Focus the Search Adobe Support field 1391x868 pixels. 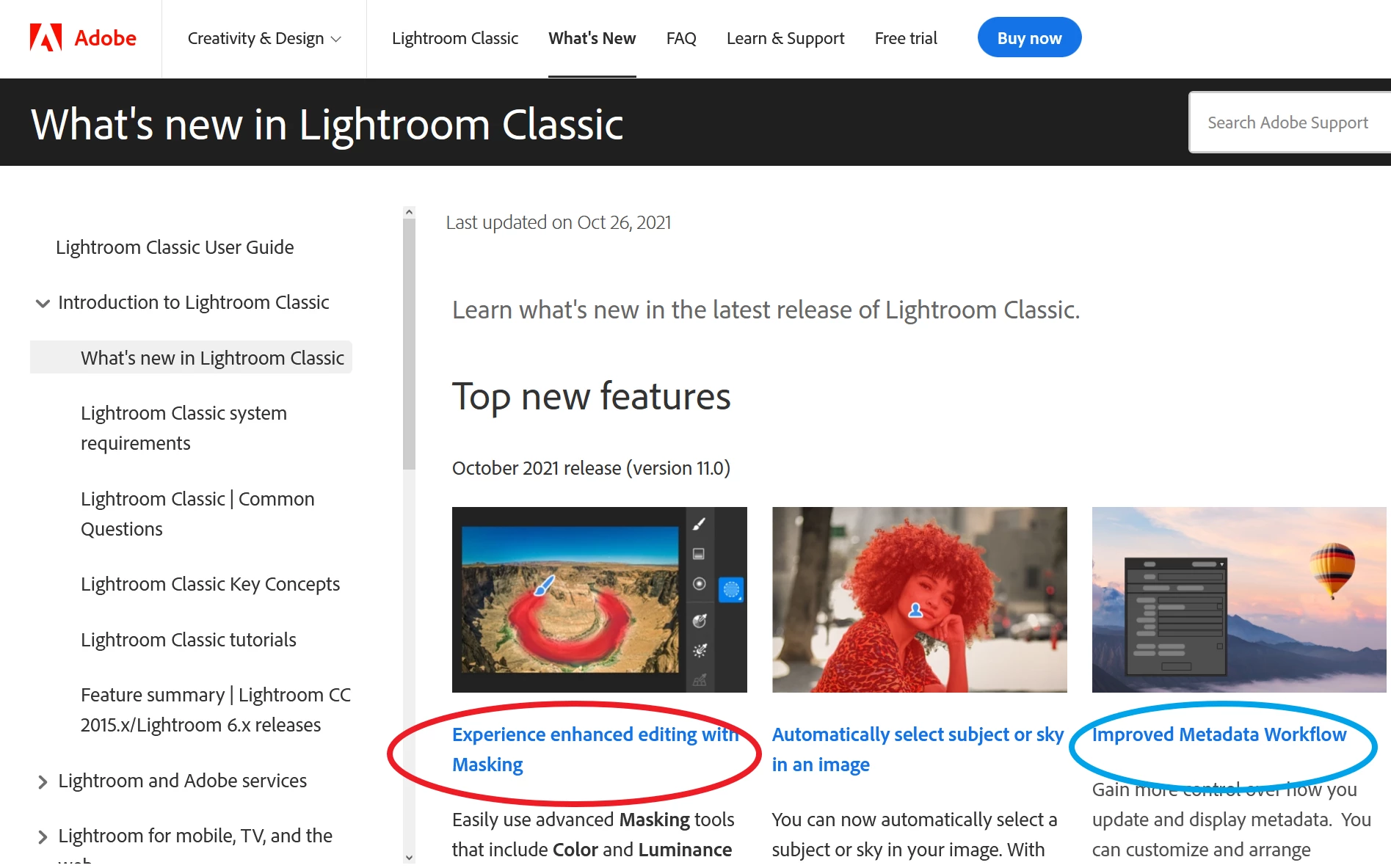(1290, 123)
